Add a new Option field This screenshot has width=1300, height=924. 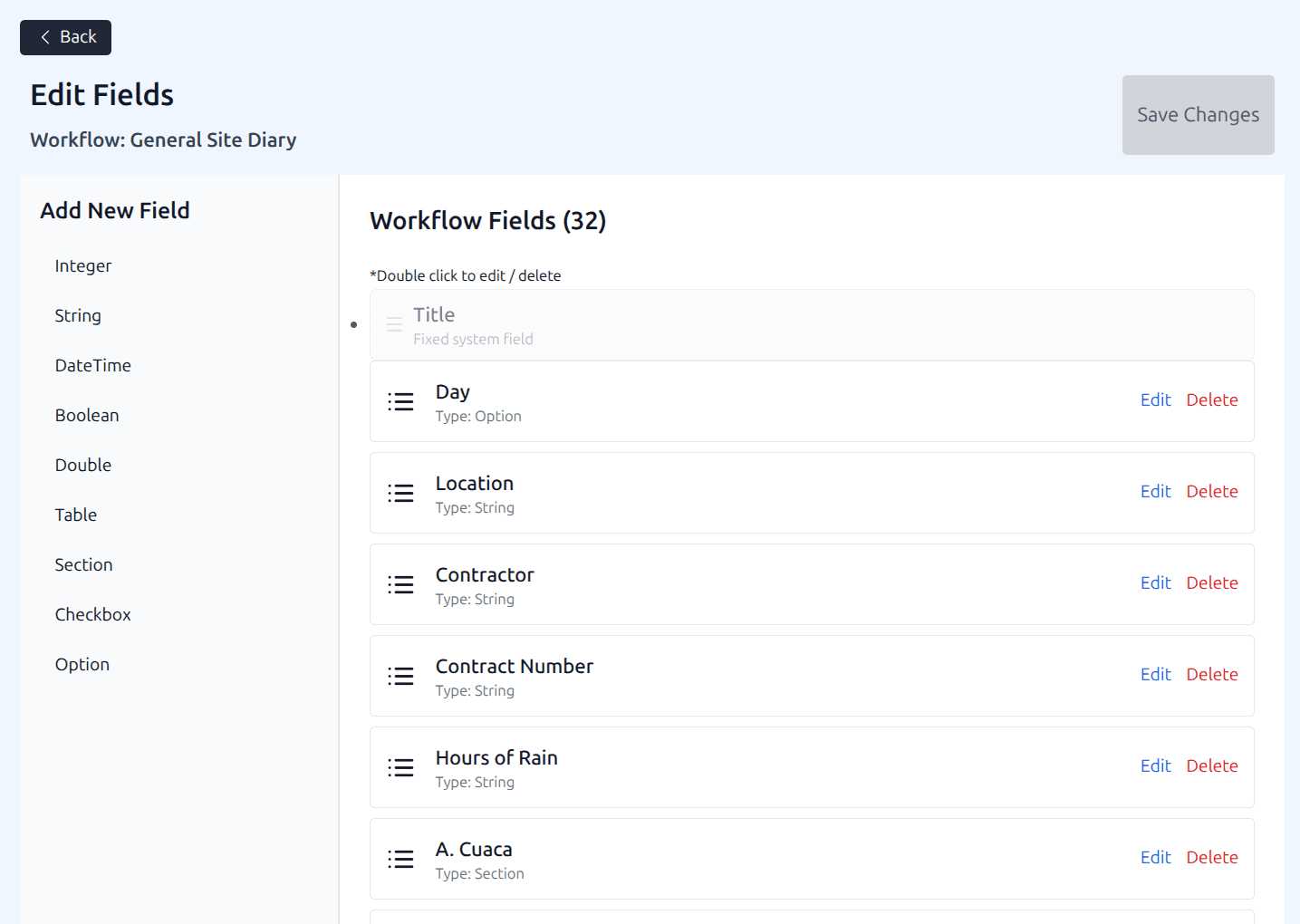tap(82, 665)
